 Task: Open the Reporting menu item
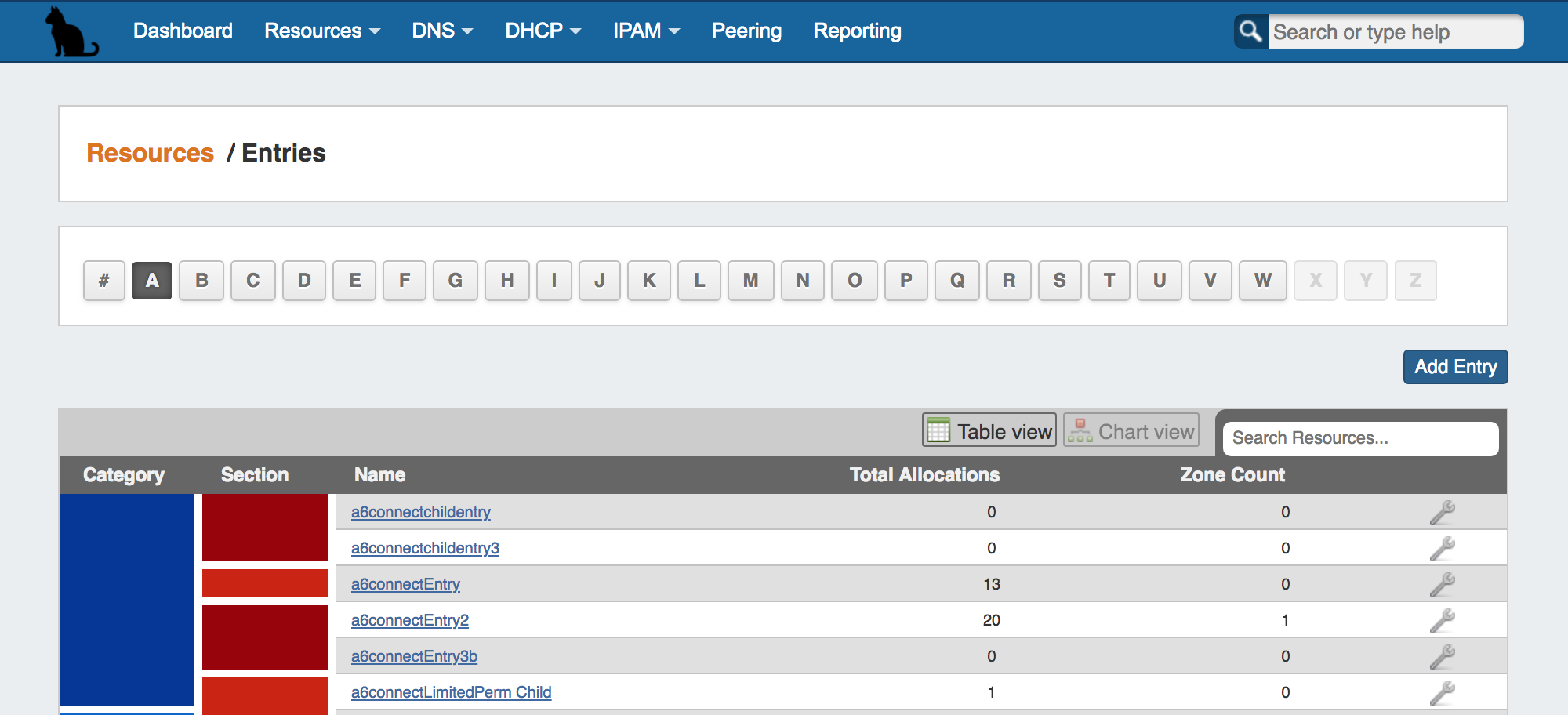[x=857, y=31]
